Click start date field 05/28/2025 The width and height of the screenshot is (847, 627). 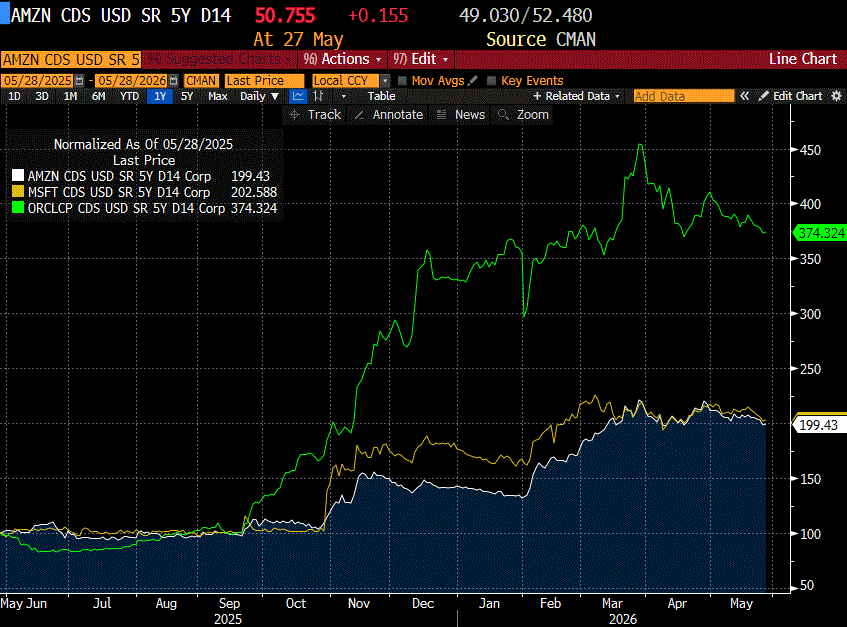click(38, 80)
